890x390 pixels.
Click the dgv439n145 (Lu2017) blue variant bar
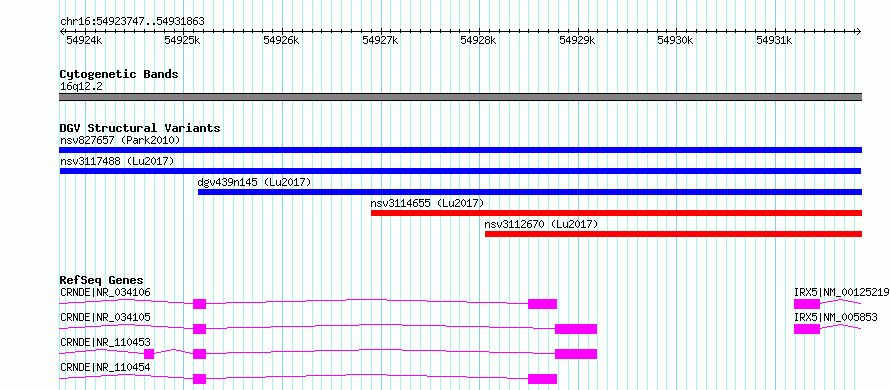530,192
